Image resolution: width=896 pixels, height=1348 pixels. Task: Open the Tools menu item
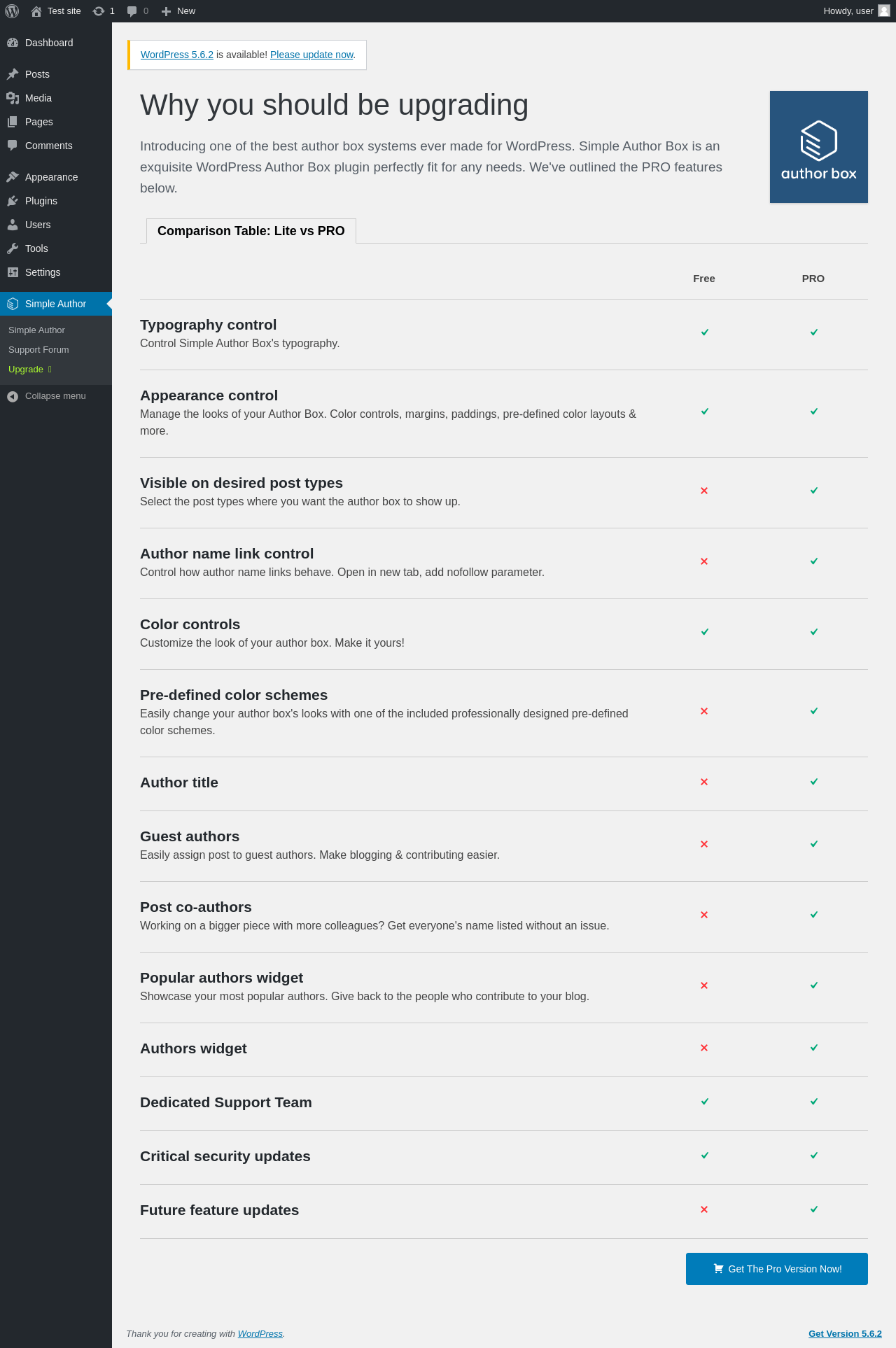pos(56,248)
